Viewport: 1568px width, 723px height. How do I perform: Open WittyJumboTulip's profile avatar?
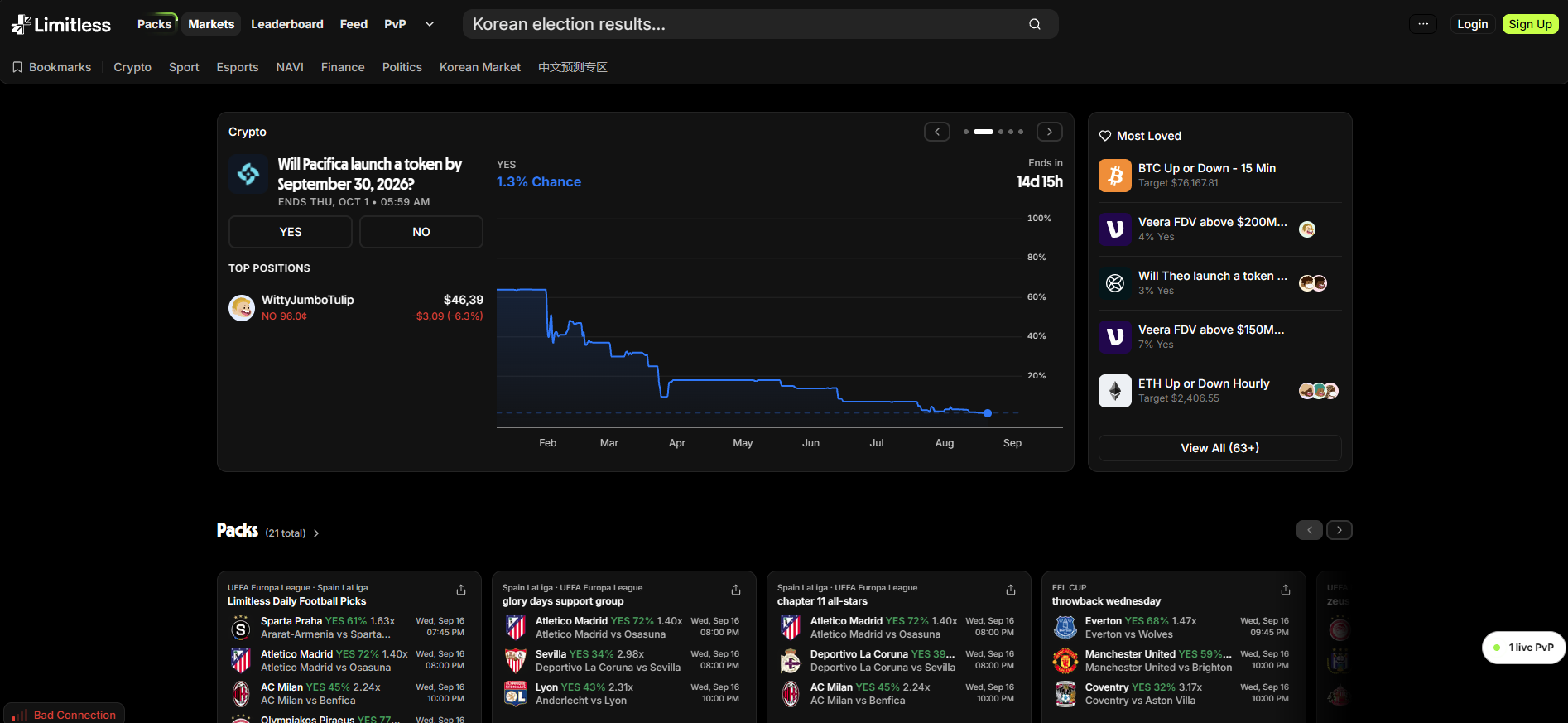click(x=242, y=308)
